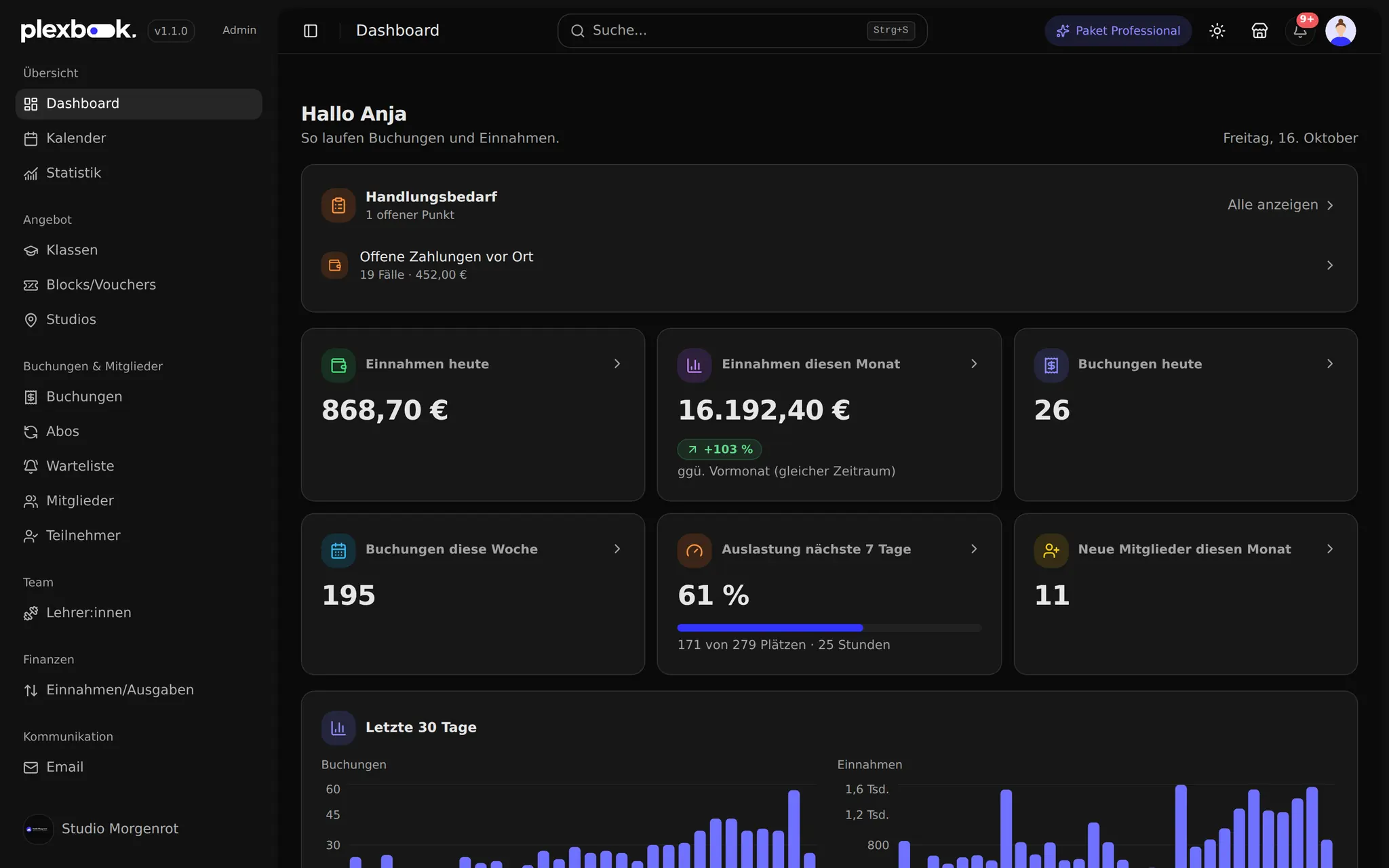
Task: Open the user avatar menu
Action: point(1341,31)
